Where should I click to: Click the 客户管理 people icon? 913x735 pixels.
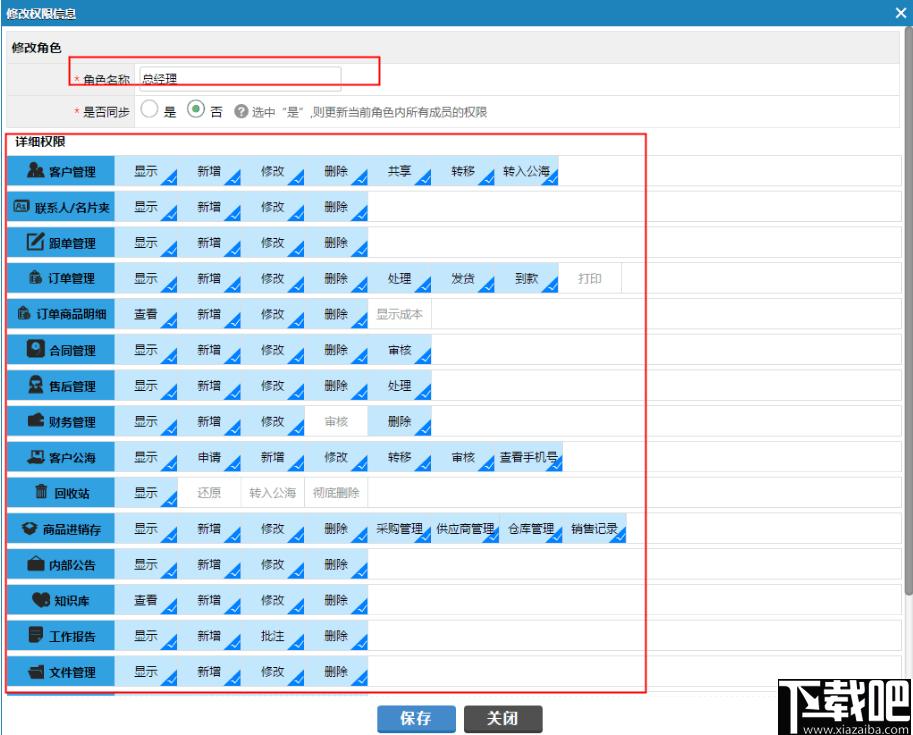coord(36,170)
